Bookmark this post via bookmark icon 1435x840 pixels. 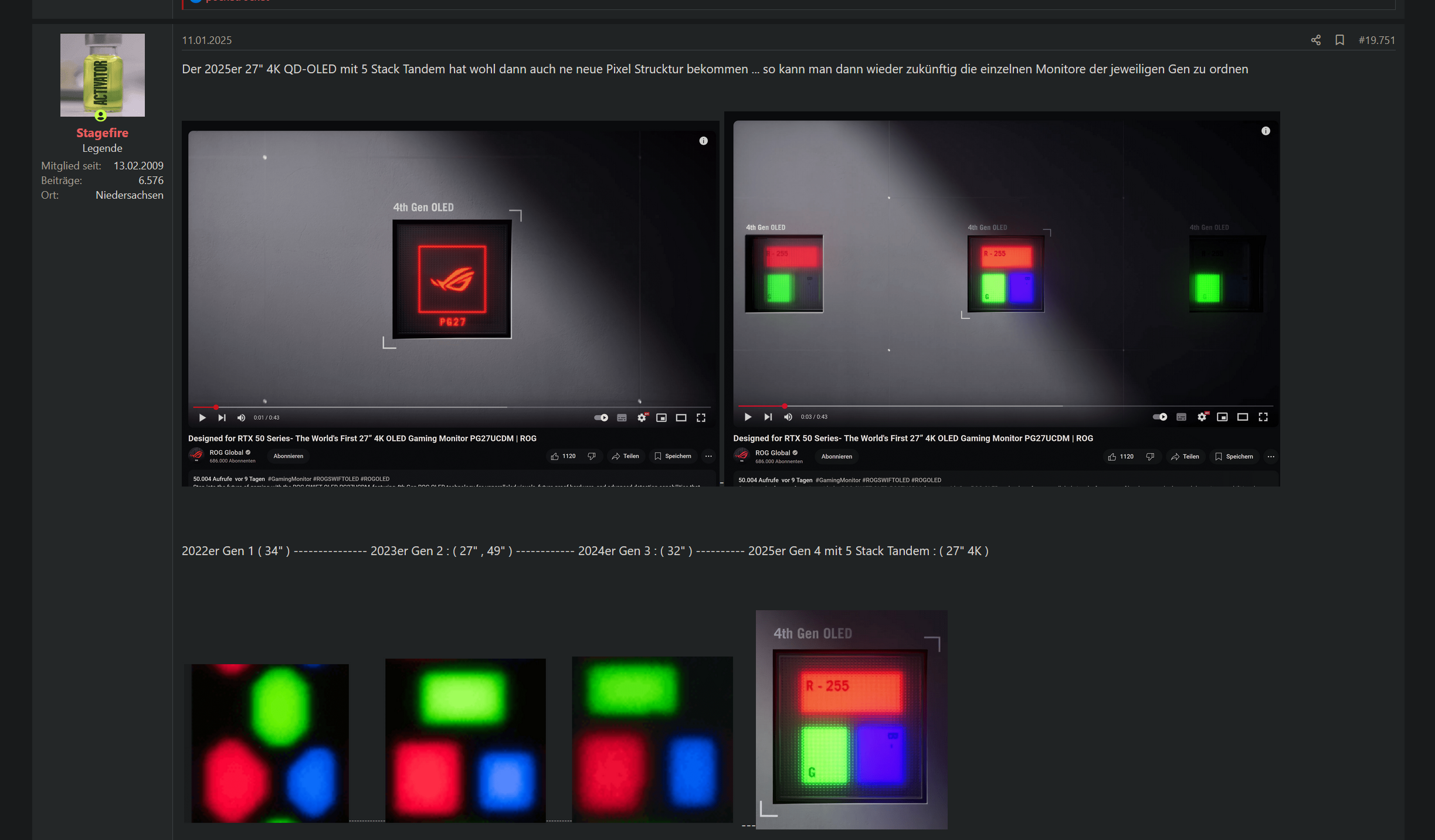coord(1339,40)
